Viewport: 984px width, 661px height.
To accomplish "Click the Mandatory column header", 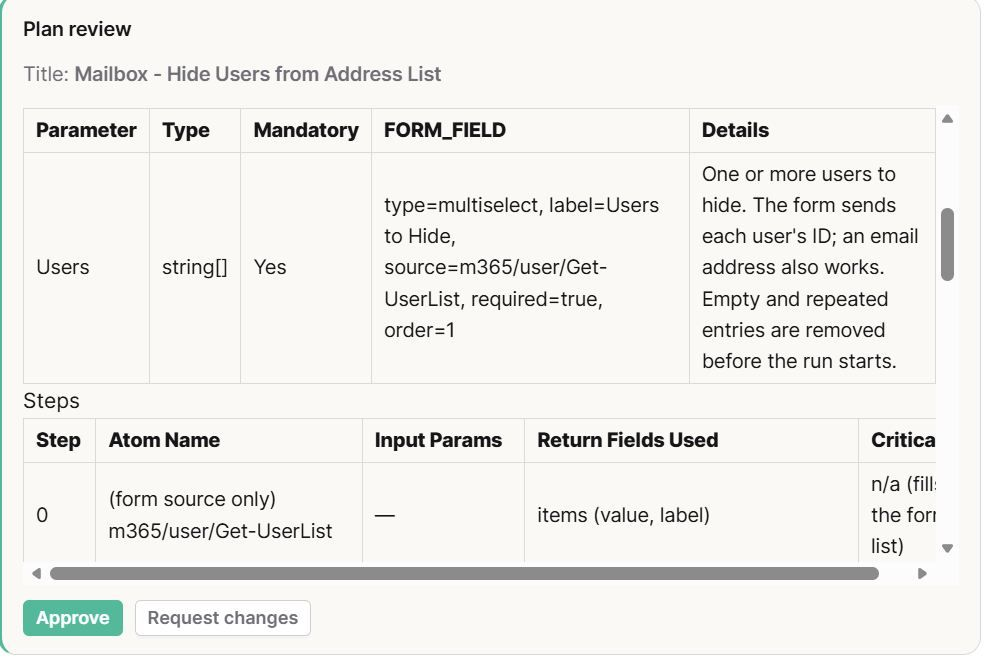I will [306, 131].
